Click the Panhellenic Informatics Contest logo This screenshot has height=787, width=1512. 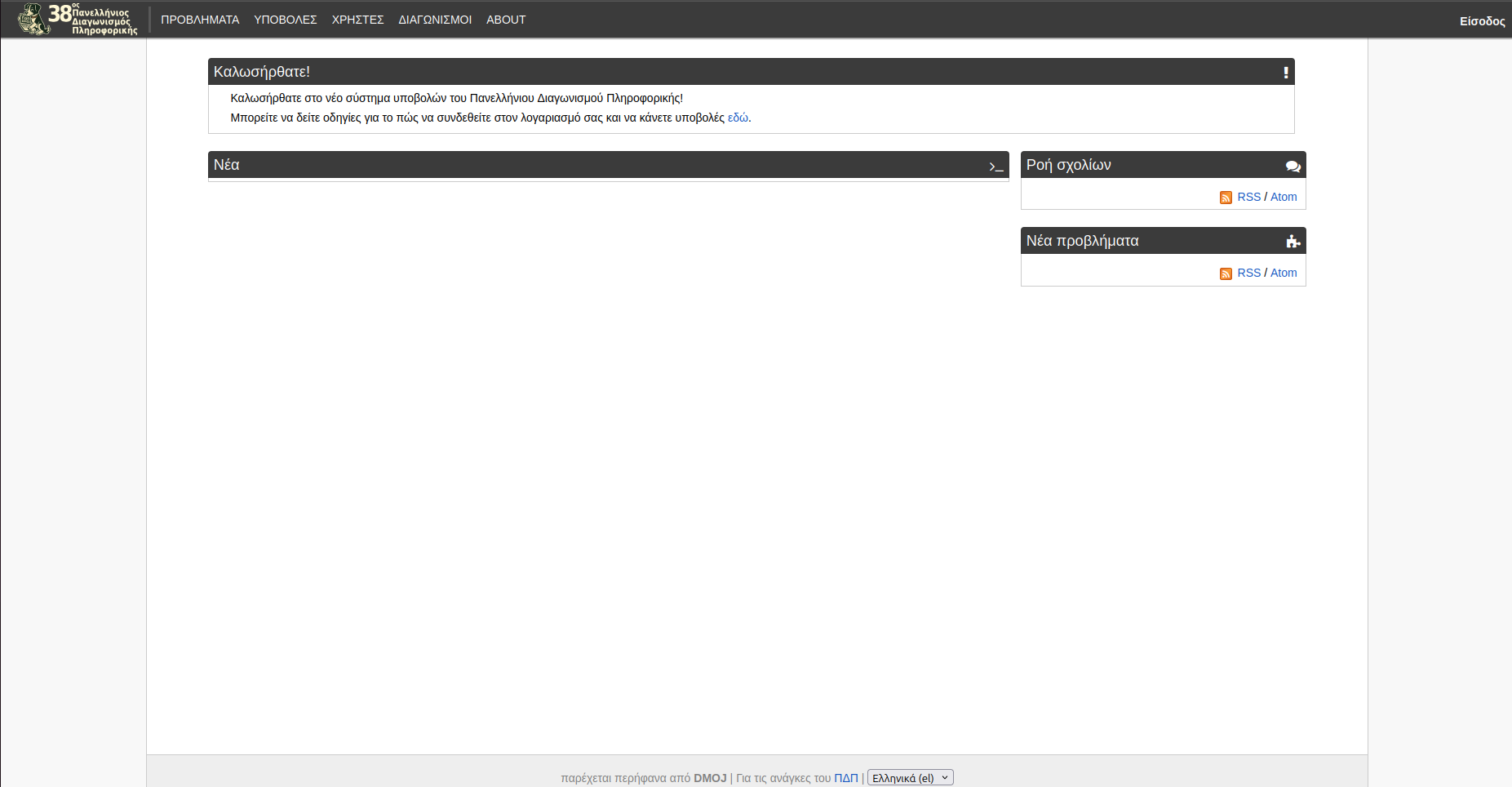tap(78, 20)
